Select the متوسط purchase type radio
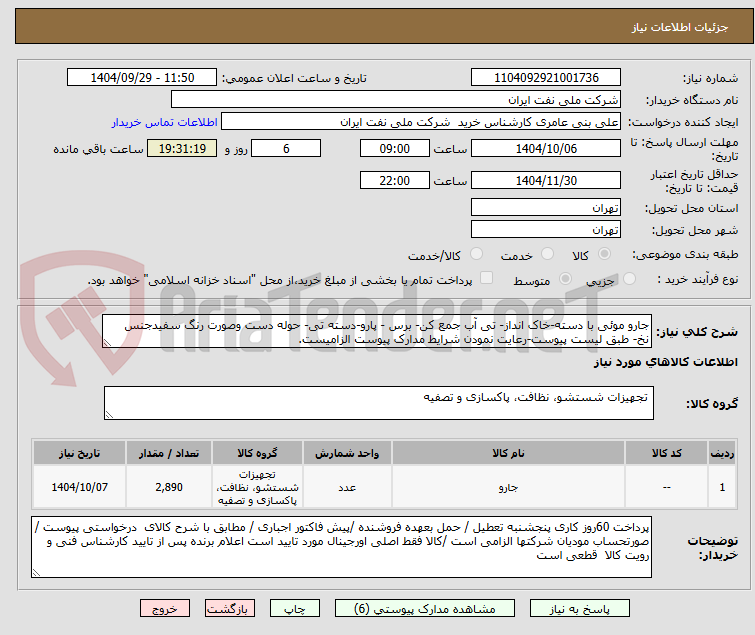This screenshot has width=755, height=635. (565, 279)
